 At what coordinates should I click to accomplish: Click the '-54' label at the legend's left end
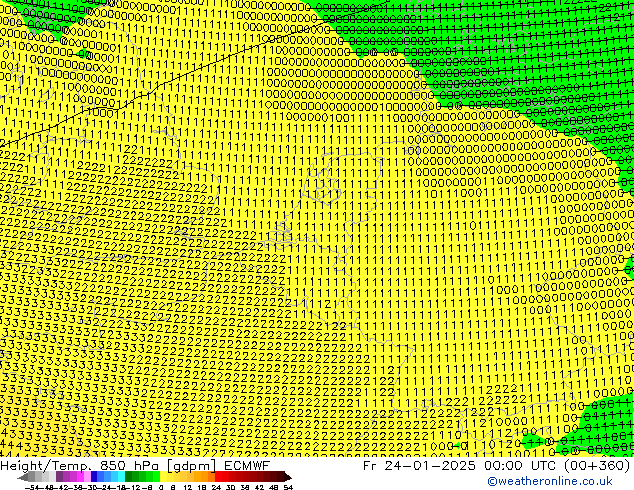32,487
